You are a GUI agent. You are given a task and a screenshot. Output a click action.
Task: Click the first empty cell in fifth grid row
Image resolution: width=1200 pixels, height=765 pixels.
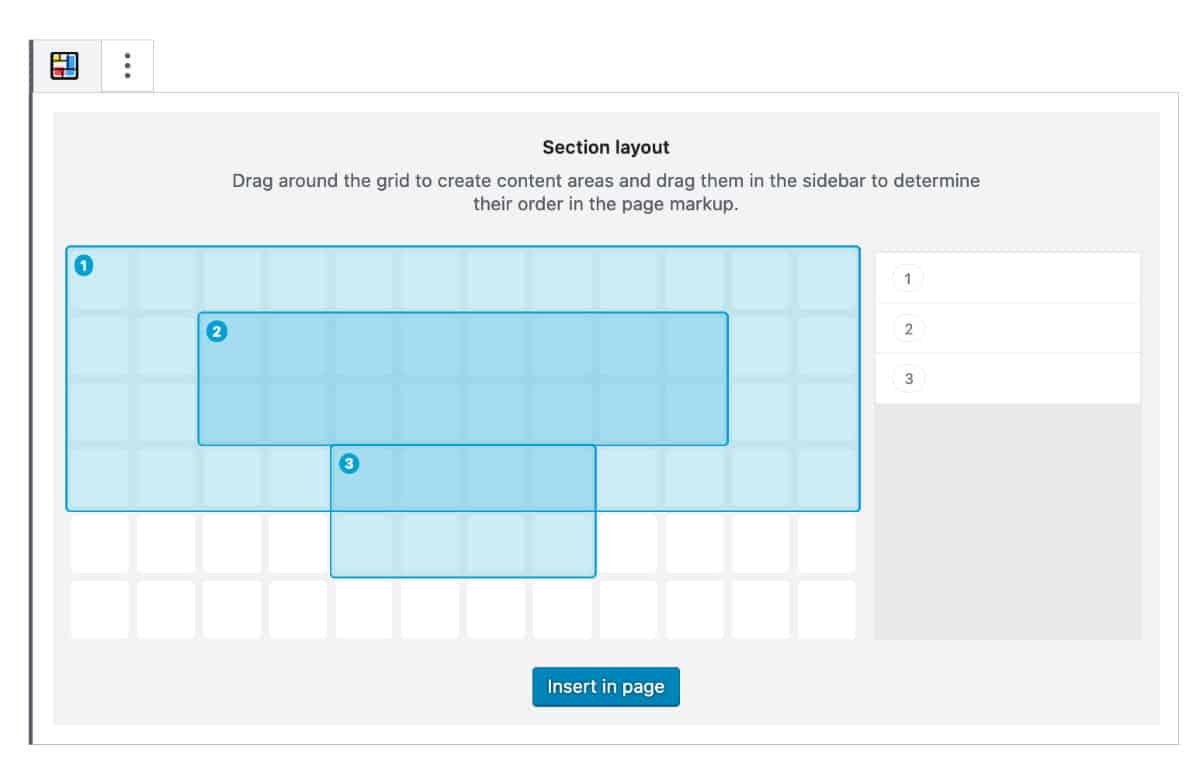99,544
